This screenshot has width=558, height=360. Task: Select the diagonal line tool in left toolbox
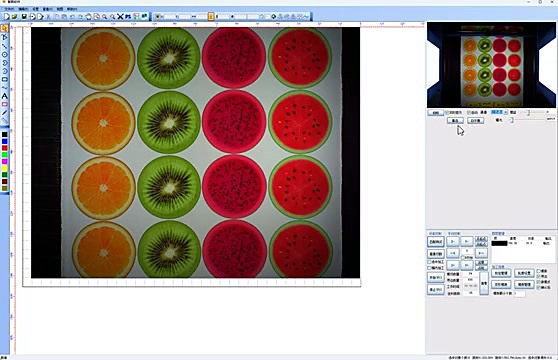point(5,46)
